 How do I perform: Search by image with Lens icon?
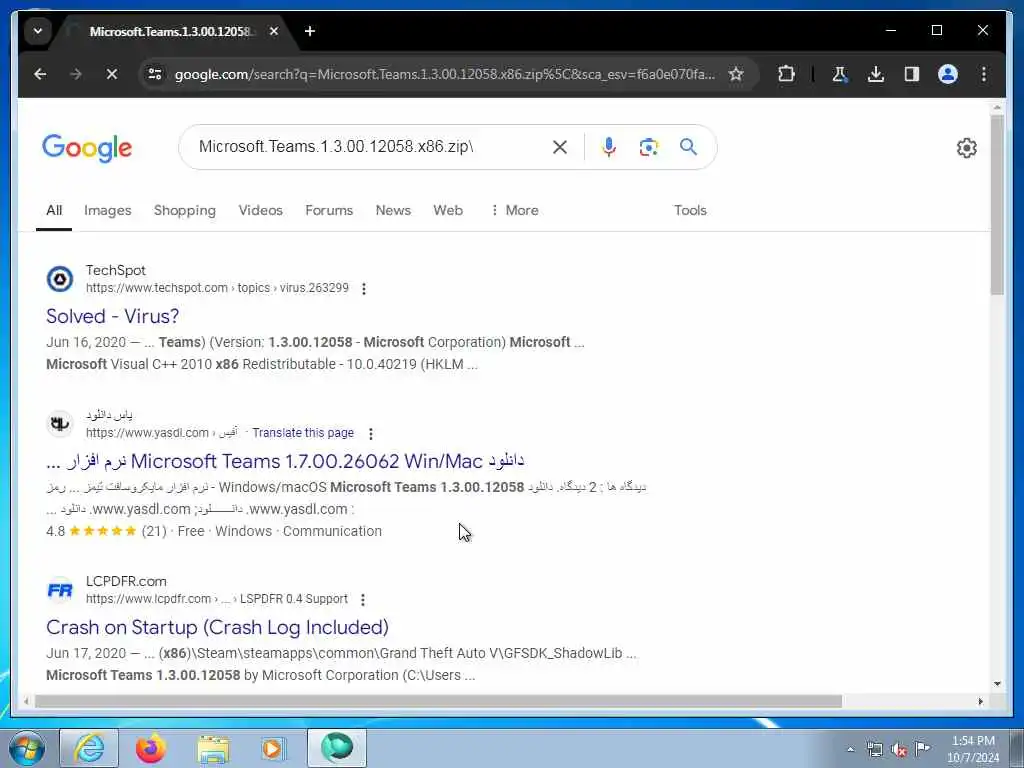tap(648, 147)
